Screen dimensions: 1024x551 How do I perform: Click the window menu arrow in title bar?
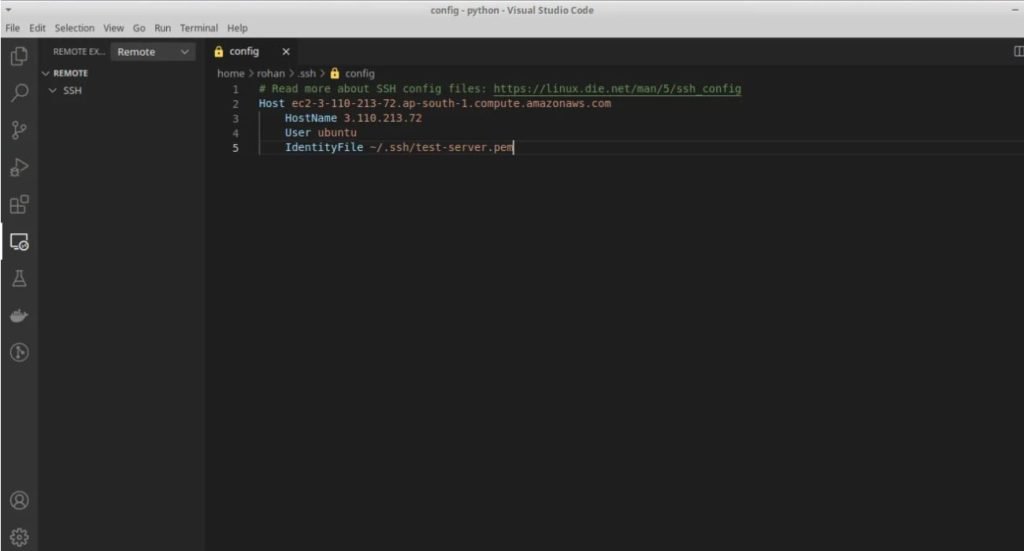point(8,10)
